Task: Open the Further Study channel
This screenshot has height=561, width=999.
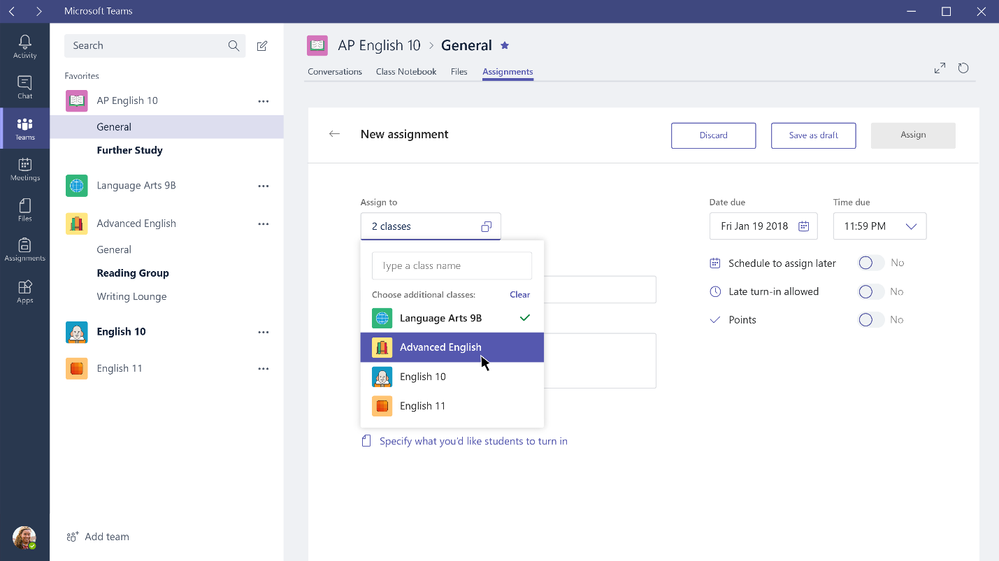Action: (x=129, y=150)
